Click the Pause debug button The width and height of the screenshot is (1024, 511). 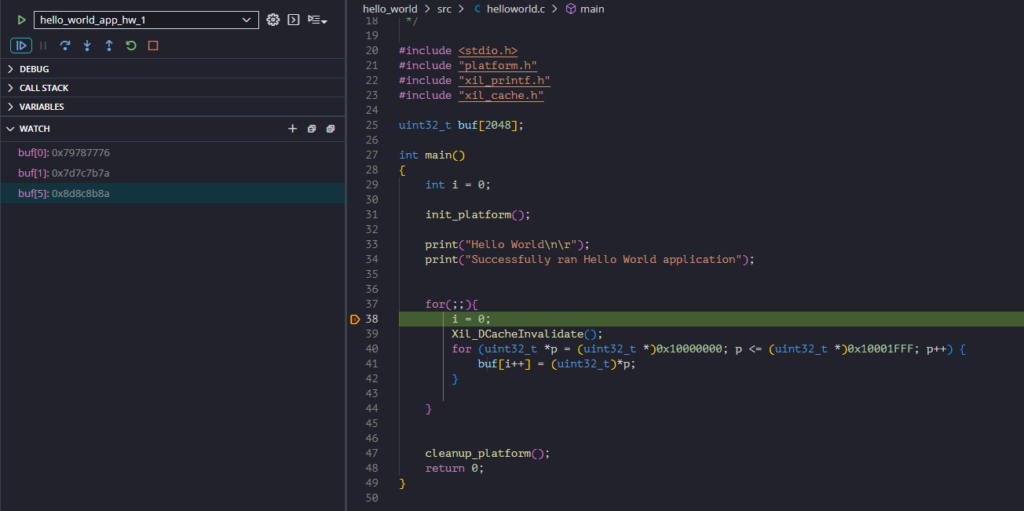coord(43,45)
